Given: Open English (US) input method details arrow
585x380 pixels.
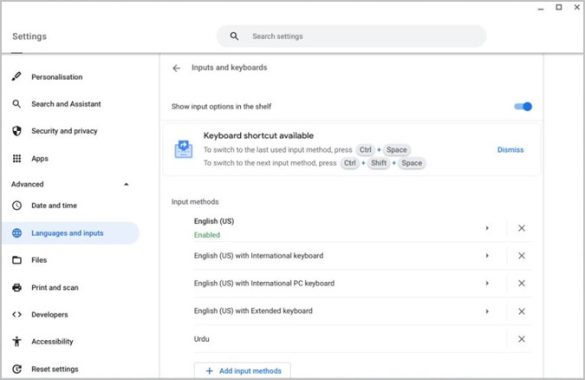Looking at the screenshot, I should coord(487,228).
